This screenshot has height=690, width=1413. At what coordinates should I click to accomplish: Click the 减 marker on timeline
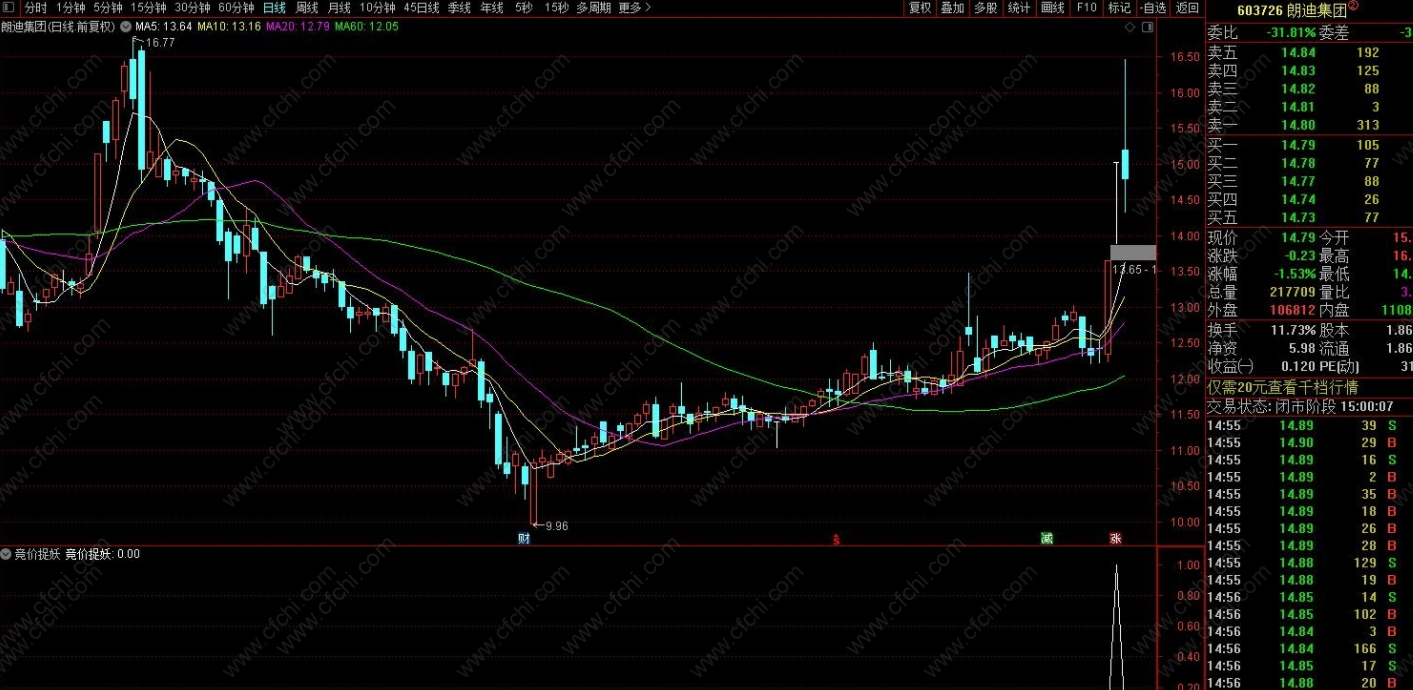[1047, 538]
